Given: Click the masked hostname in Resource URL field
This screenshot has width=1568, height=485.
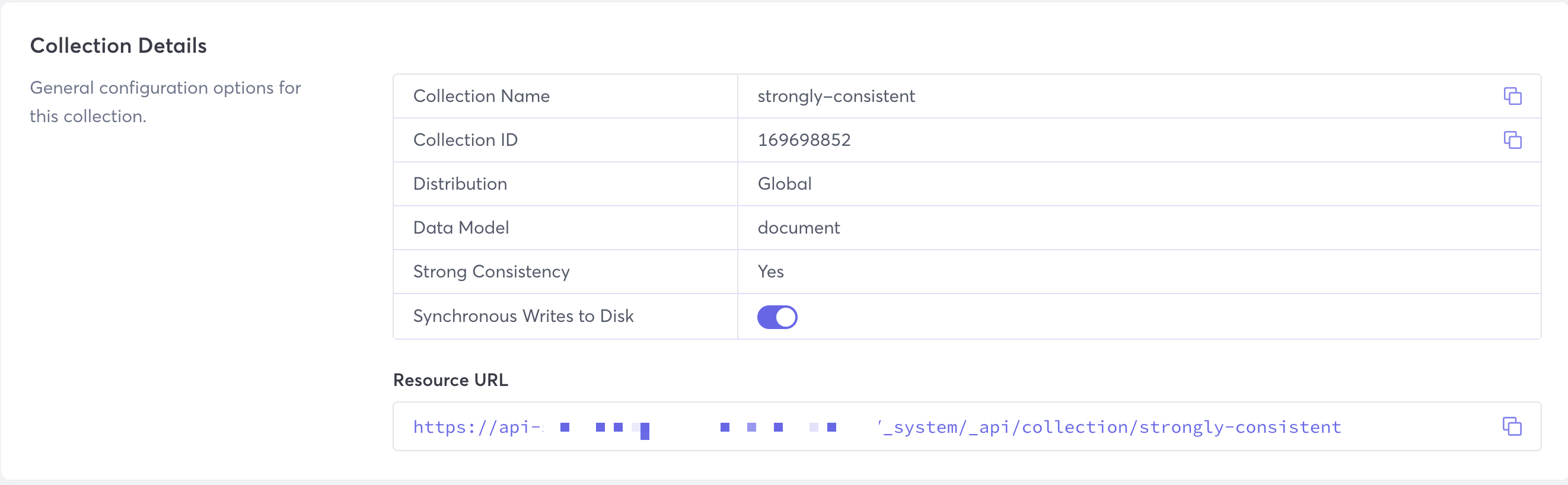Looking at the screenshot, I should pyautogui.click(x=700, y=427).
